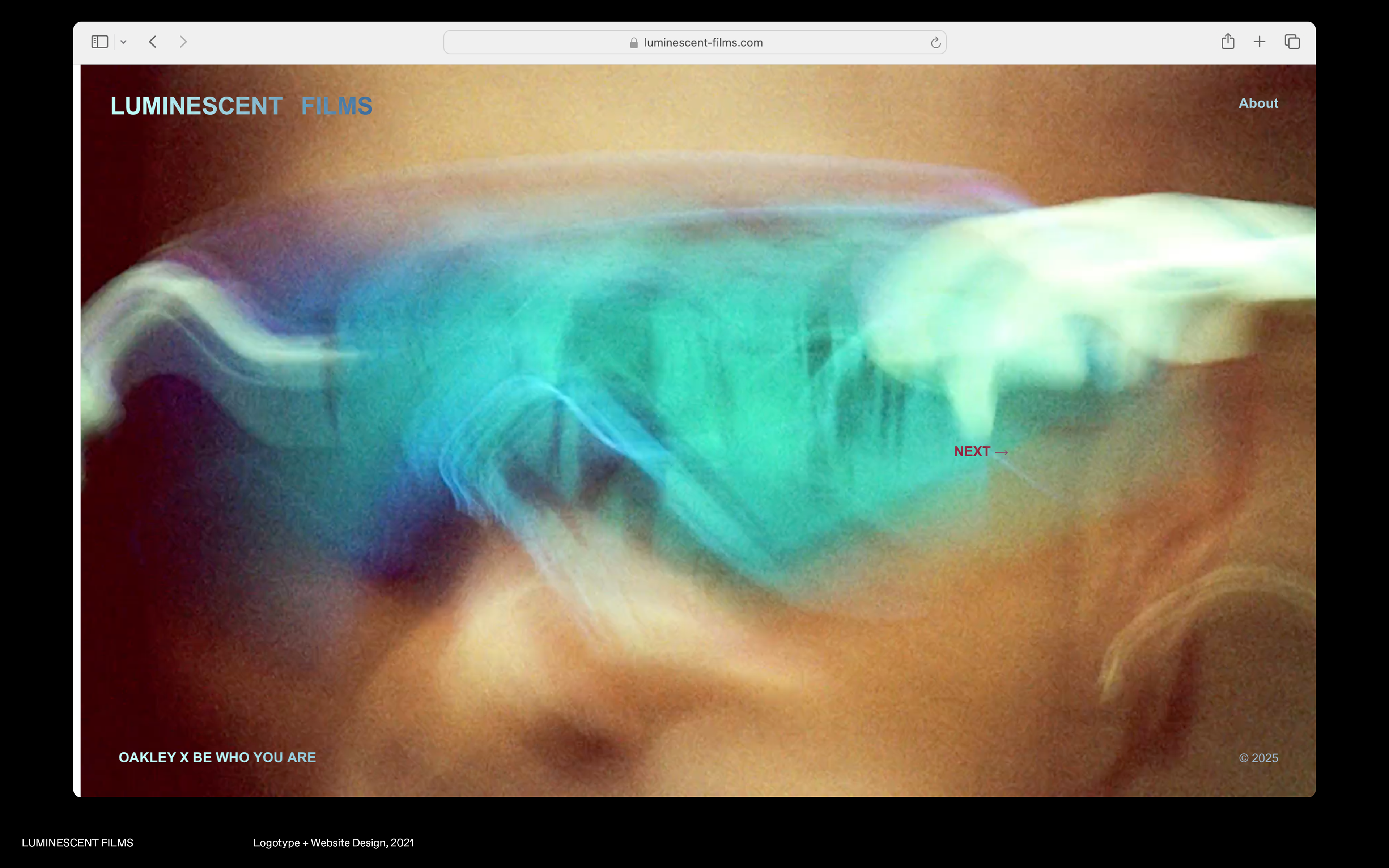The height and width of the screenshot is (868, 1389).
Task: Focus the luminescent-films.com address field
Action: [703, 42]
